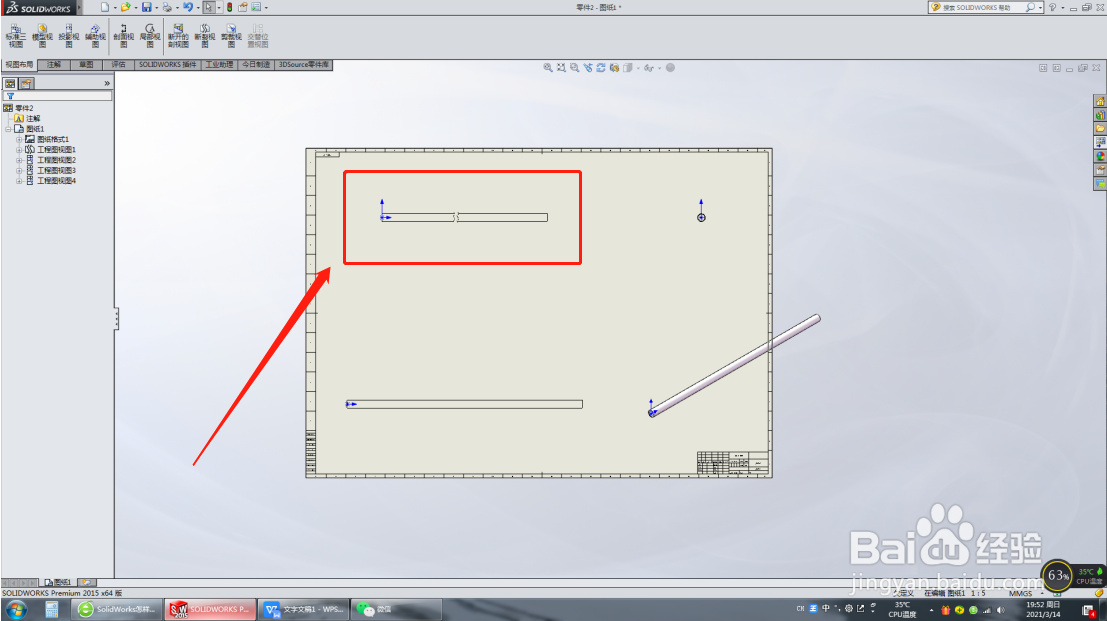The height and width of the screenshot is (621, 1107).
Task: Open dropdown arrow next to Options icon
Action: (x=266, y=8)
